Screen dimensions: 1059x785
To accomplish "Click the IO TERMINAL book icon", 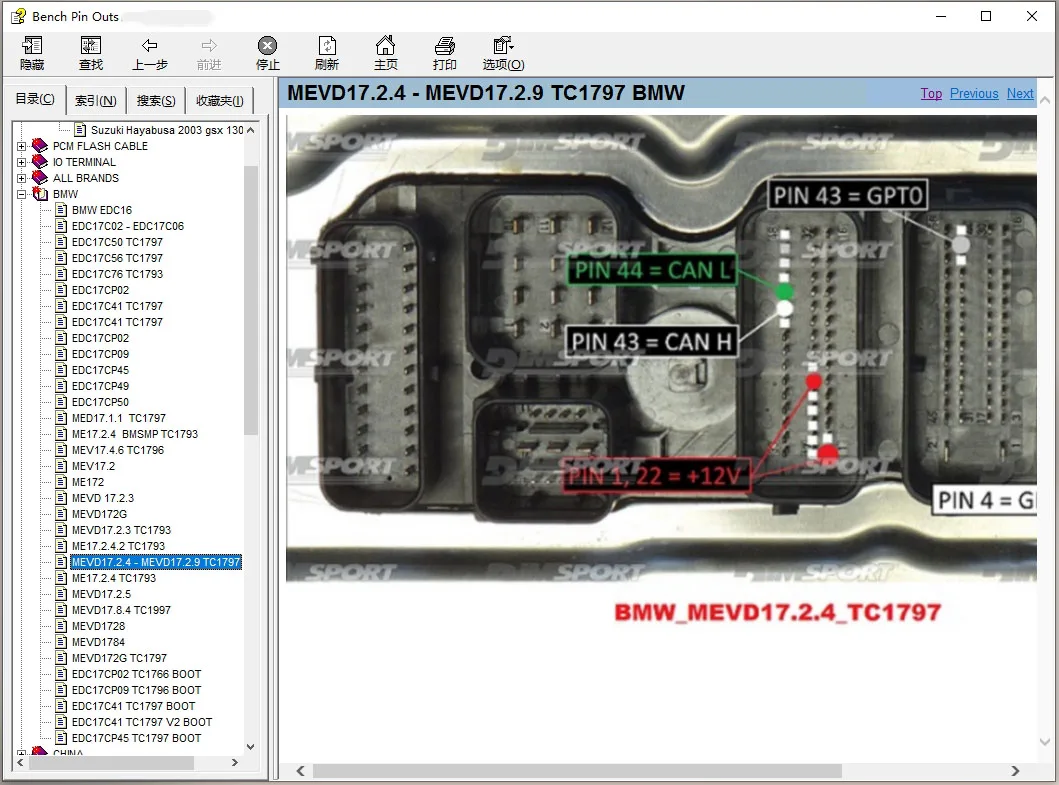I will pyautogui.click(x=40, y=162).
